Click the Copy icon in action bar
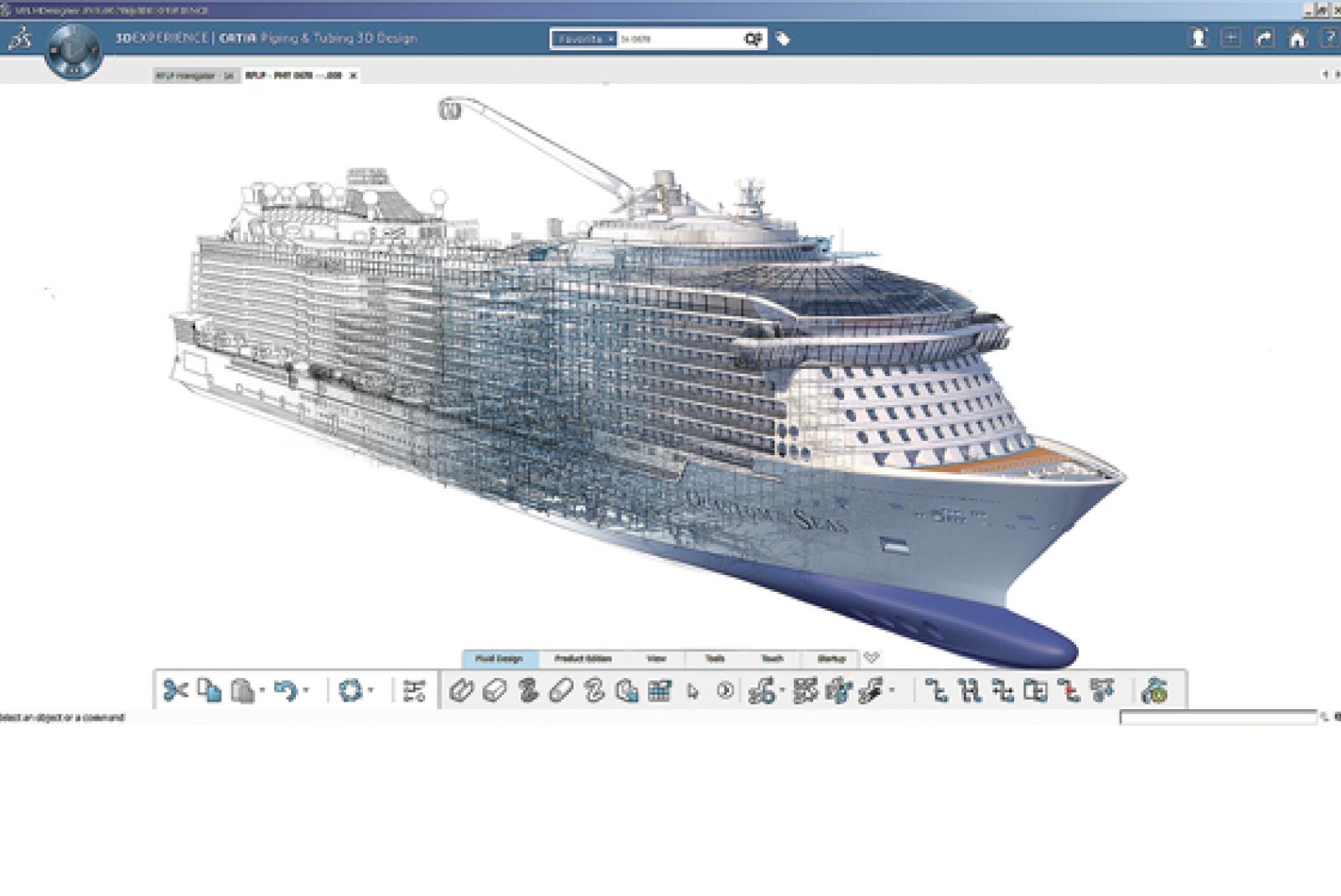The height and width of the screenshot is (896, 1341). pos(209,690)
